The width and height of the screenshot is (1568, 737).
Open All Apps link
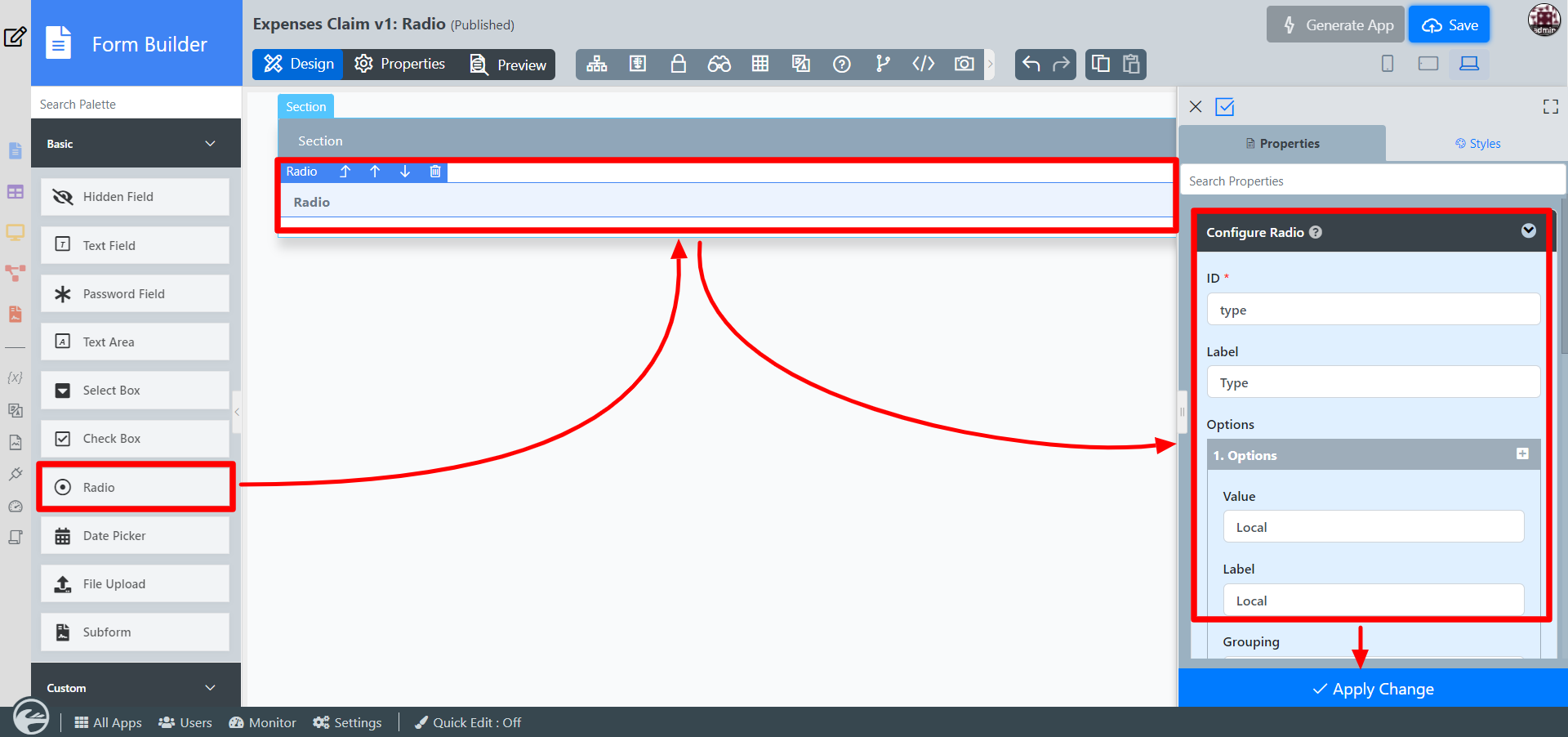pos(108,722)
